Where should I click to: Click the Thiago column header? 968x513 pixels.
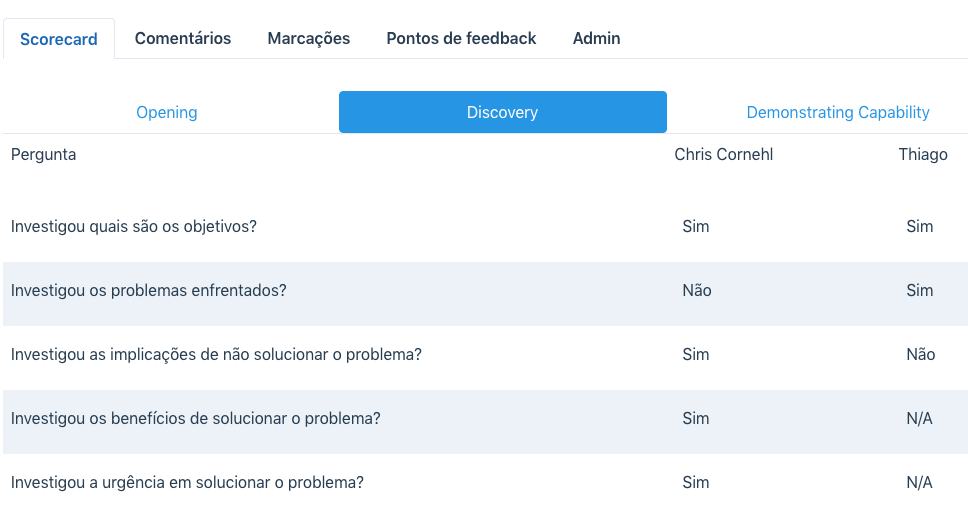(x=923, y=154)
